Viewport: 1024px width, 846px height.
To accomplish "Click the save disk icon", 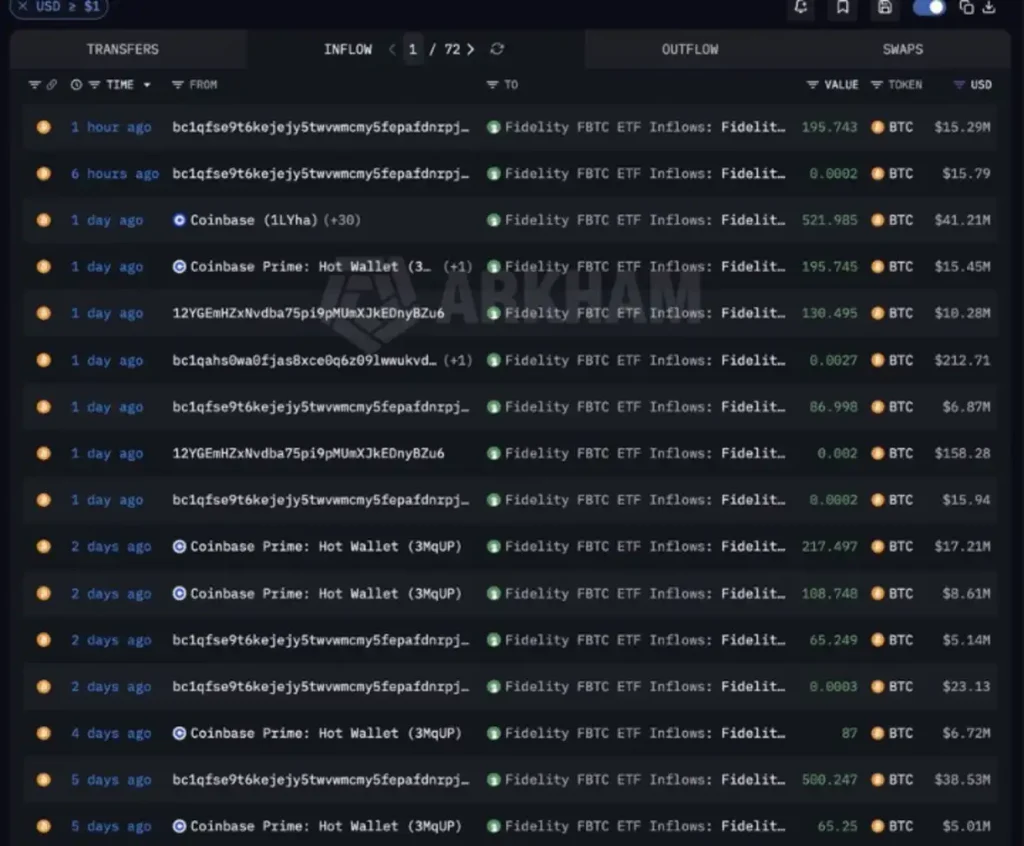I will 884,7.
